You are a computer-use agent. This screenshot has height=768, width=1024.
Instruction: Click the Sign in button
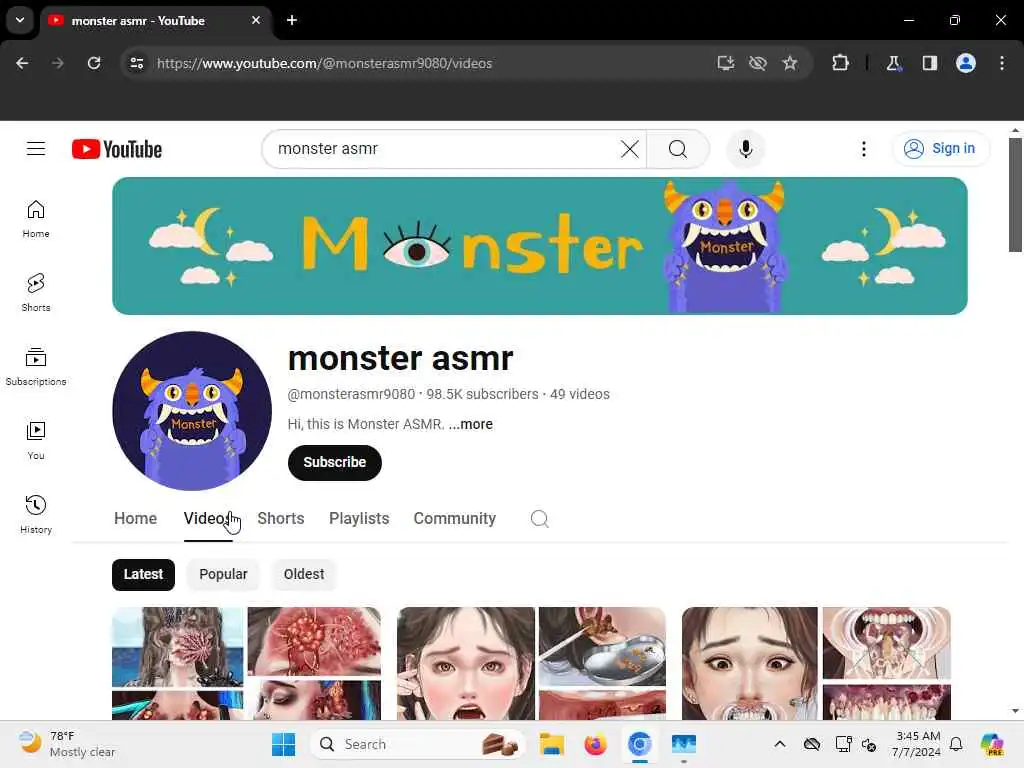coord(940,149)
